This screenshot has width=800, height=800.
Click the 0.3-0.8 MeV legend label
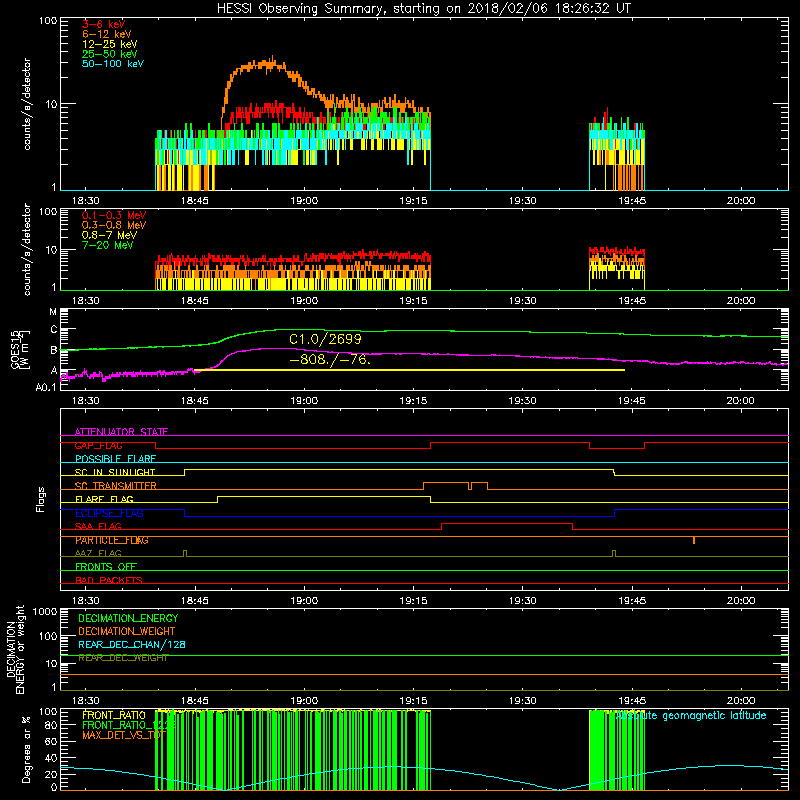pyautogui.click(x=114, y=225)
